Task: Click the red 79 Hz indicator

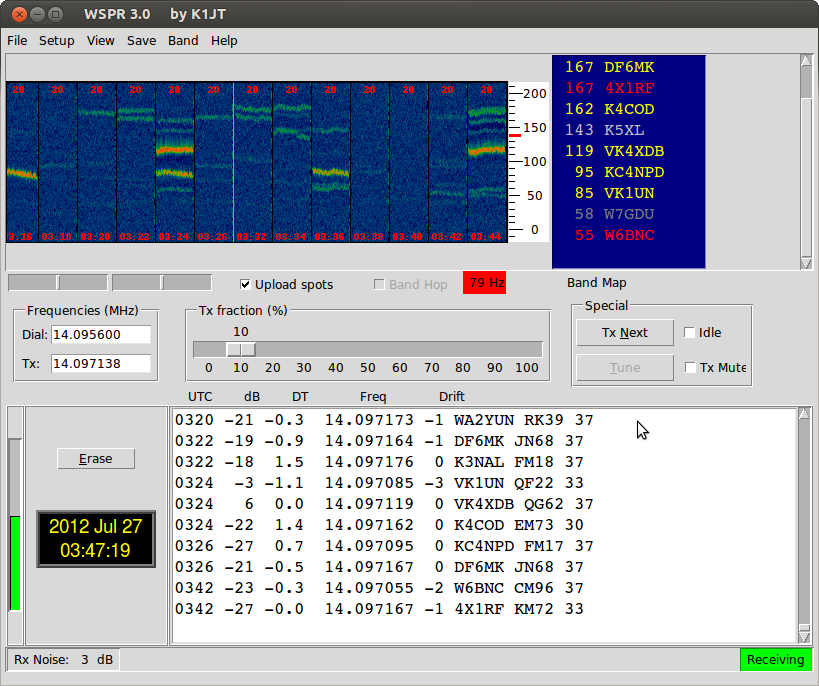Action: tap(484, 283)
